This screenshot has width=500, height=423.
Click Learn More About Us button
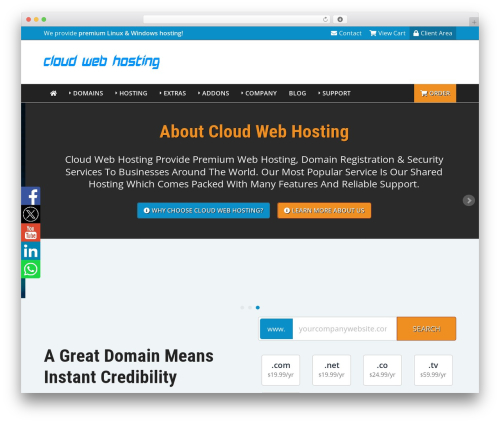(324, 211)
